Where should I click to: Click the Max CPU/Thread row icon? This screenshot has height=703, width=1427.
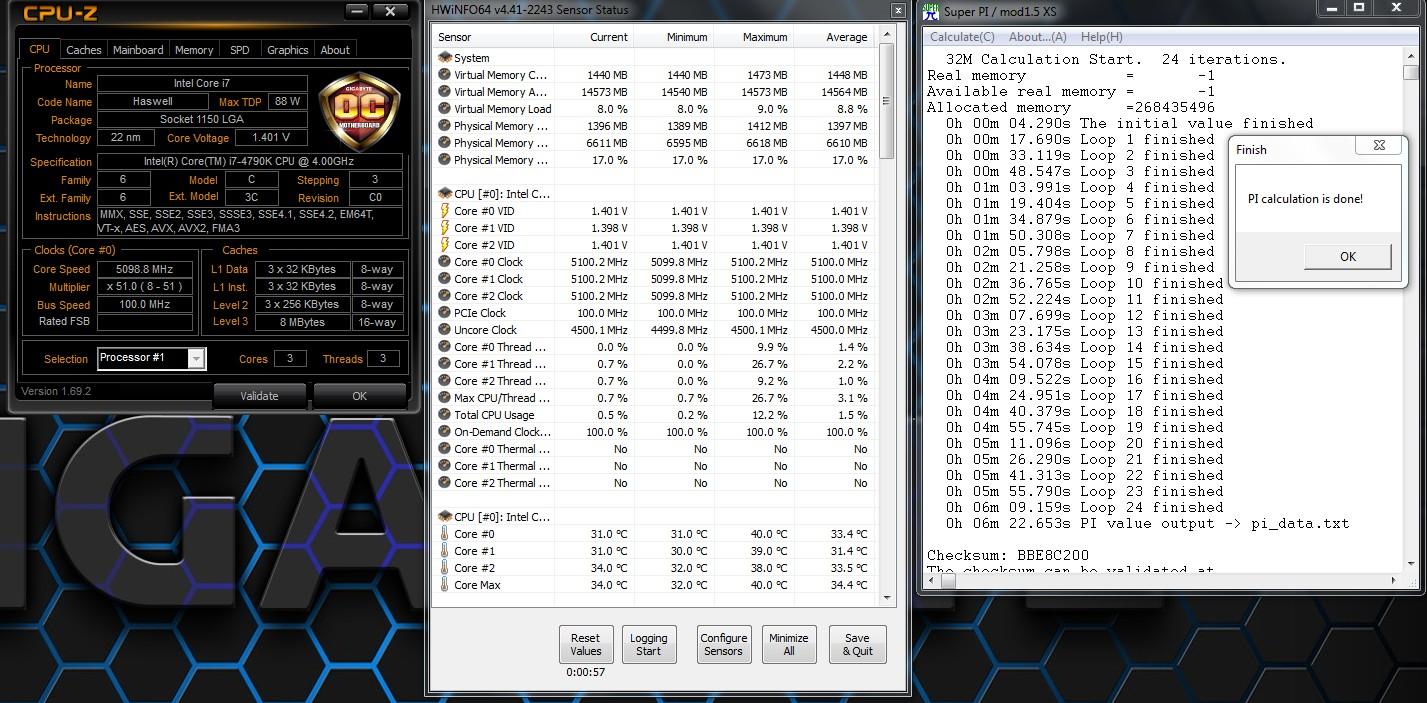[x=445, y=398]
